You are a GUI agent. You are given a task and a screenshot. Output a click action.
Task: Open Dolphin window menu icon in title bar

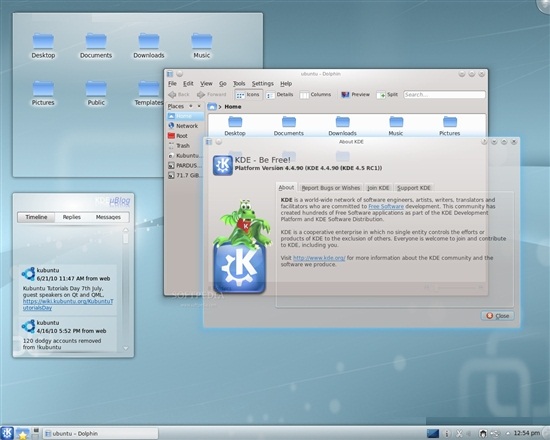(170, 74)
